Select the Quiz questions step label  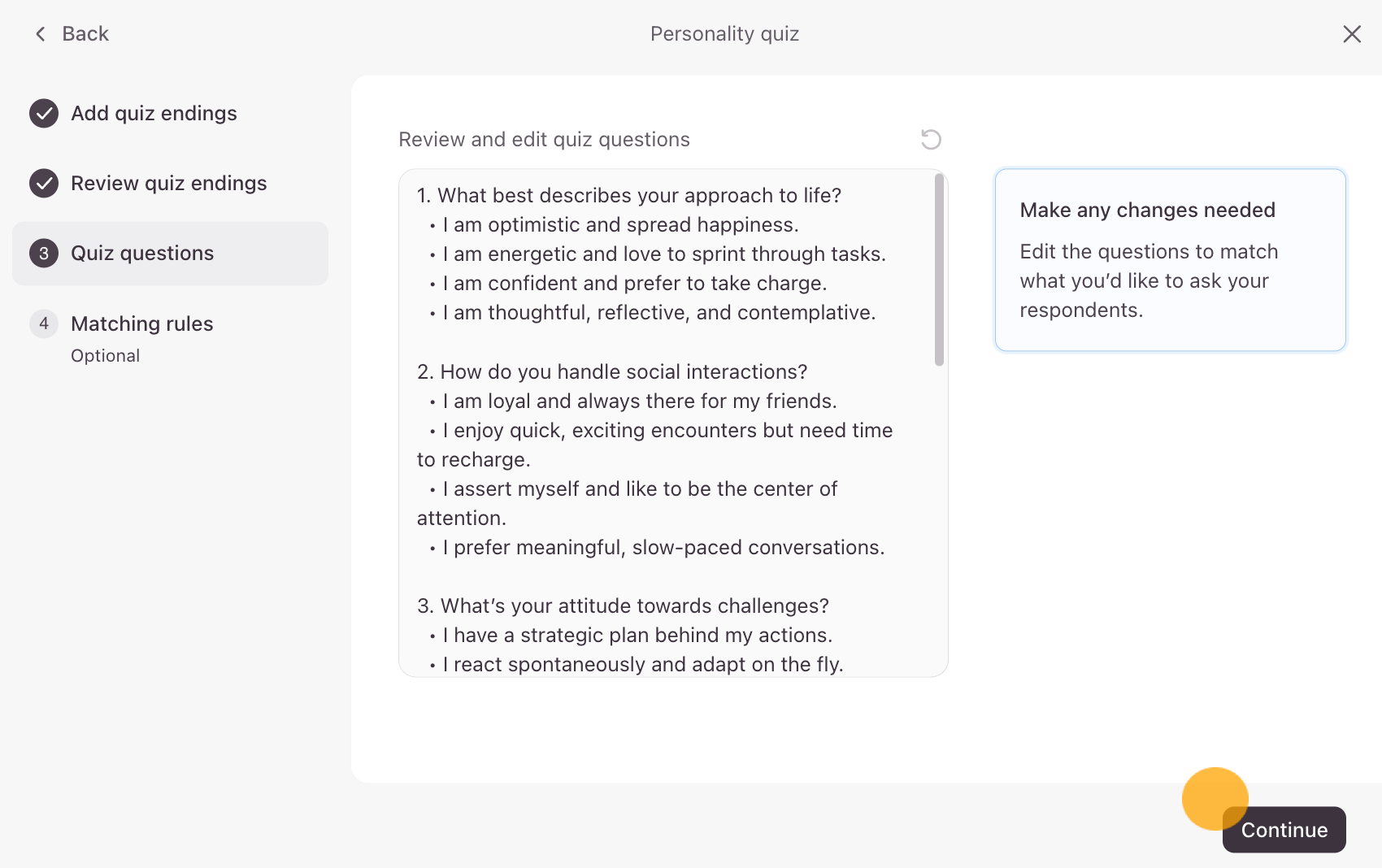tap(142, 254)
